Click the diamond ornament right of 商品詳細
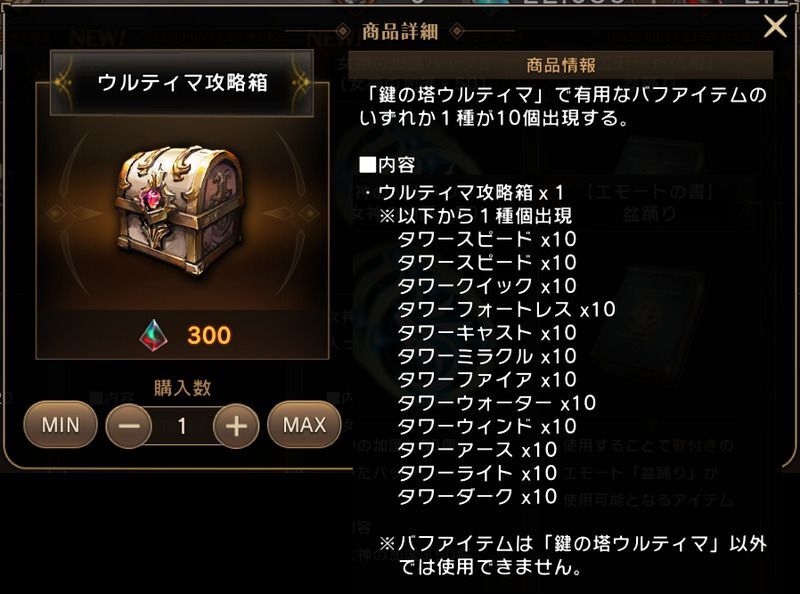 pos(457,32)
